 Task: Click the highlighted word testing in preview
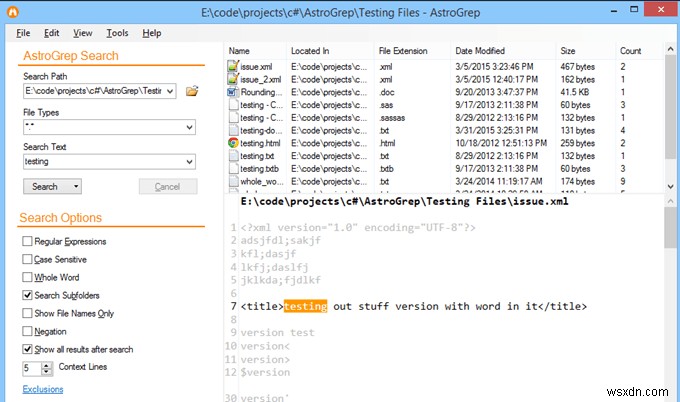point(305,306)
